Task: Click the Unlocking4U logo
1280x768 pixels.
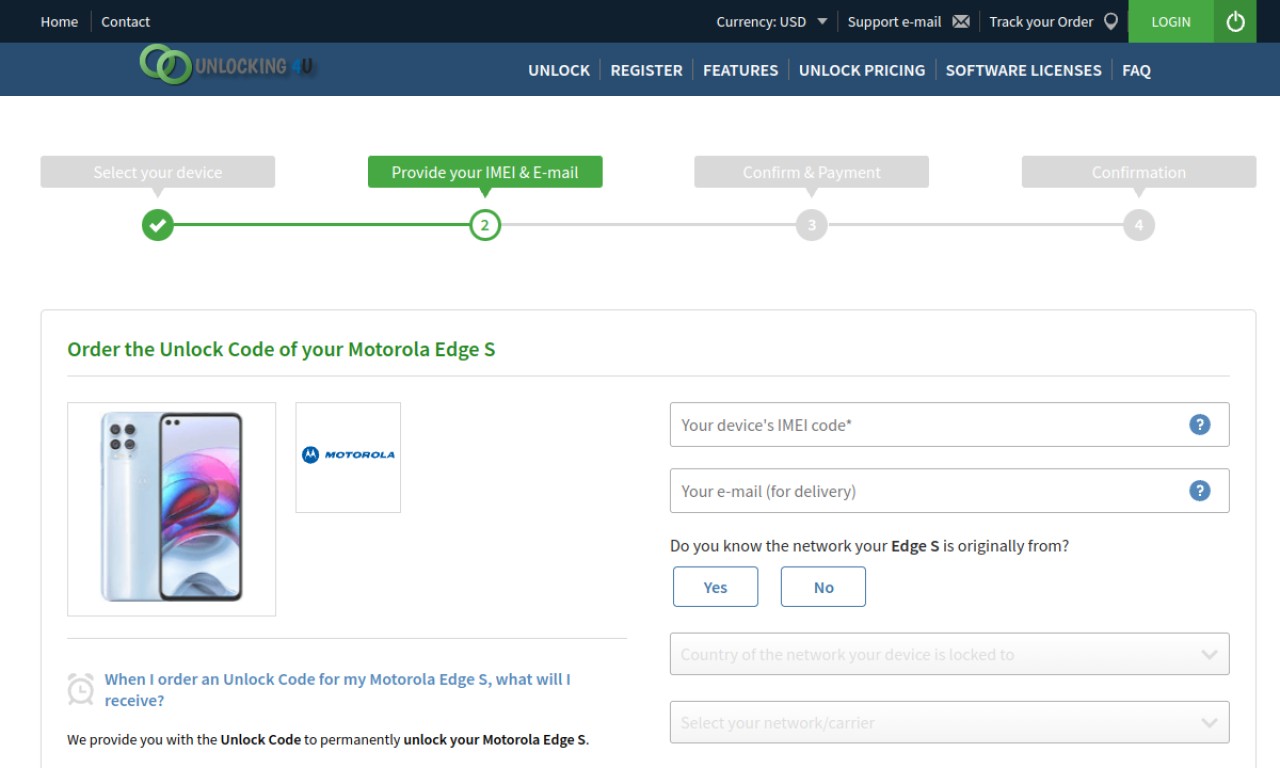Action: (x=228, y=65)
